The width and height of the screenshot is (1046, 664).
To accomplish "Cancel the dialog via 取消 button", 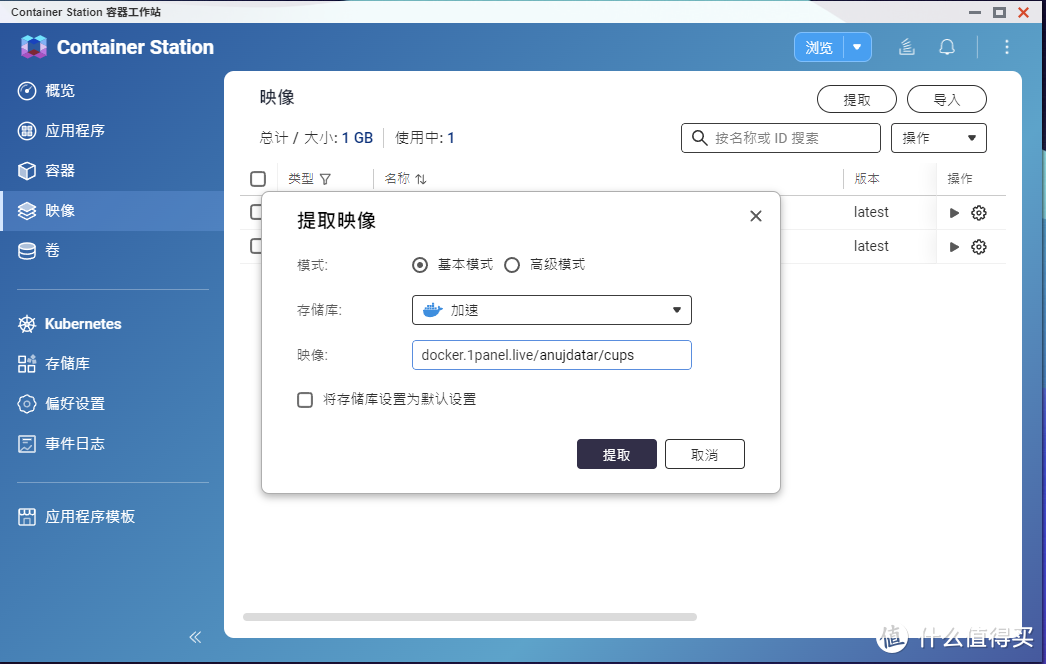I will click(x=704, y=454).
